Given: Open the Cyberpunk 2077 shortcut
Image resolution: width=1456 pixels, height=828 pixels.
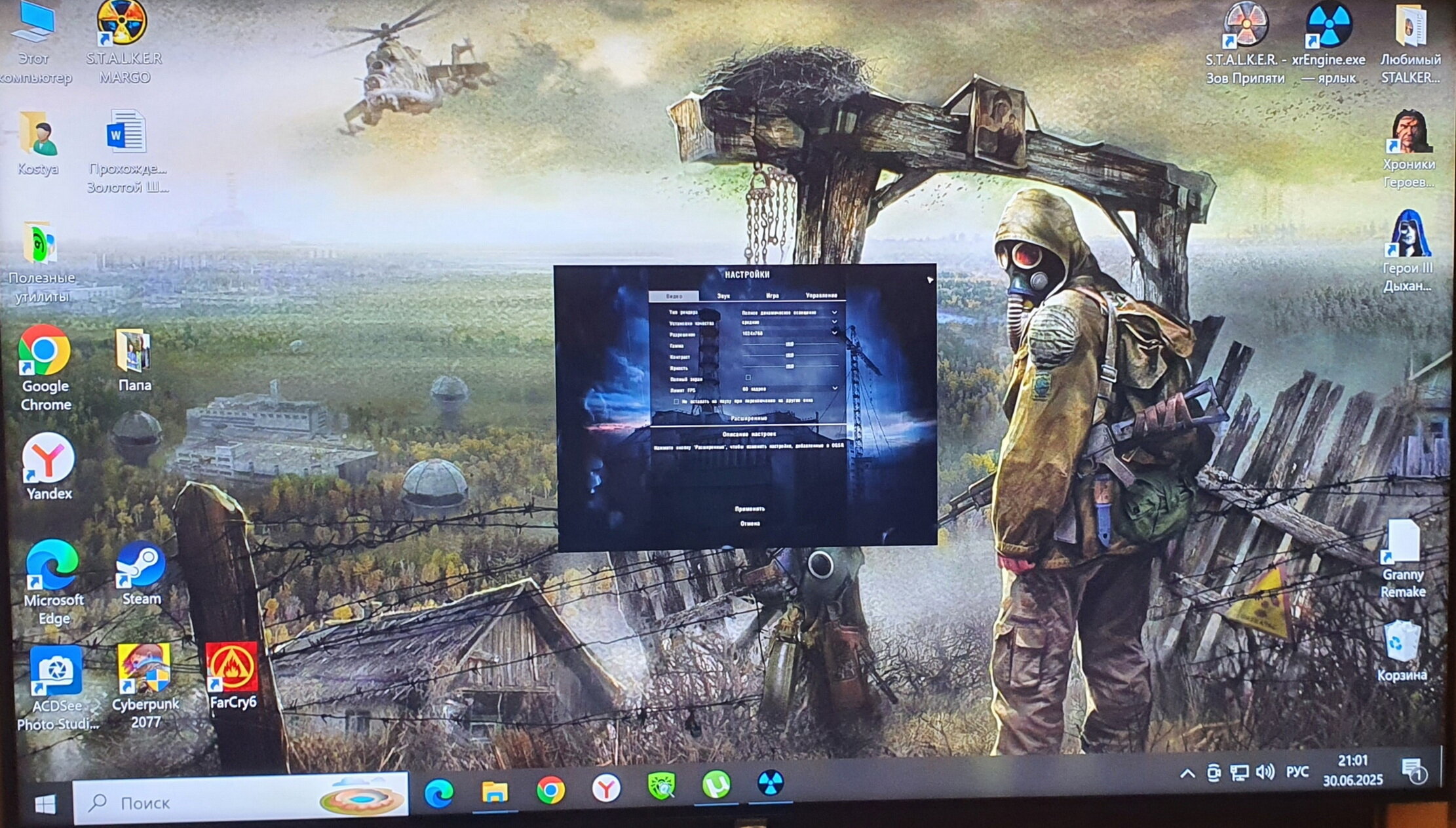Looking at the screenshot, I should pos(145,685).
